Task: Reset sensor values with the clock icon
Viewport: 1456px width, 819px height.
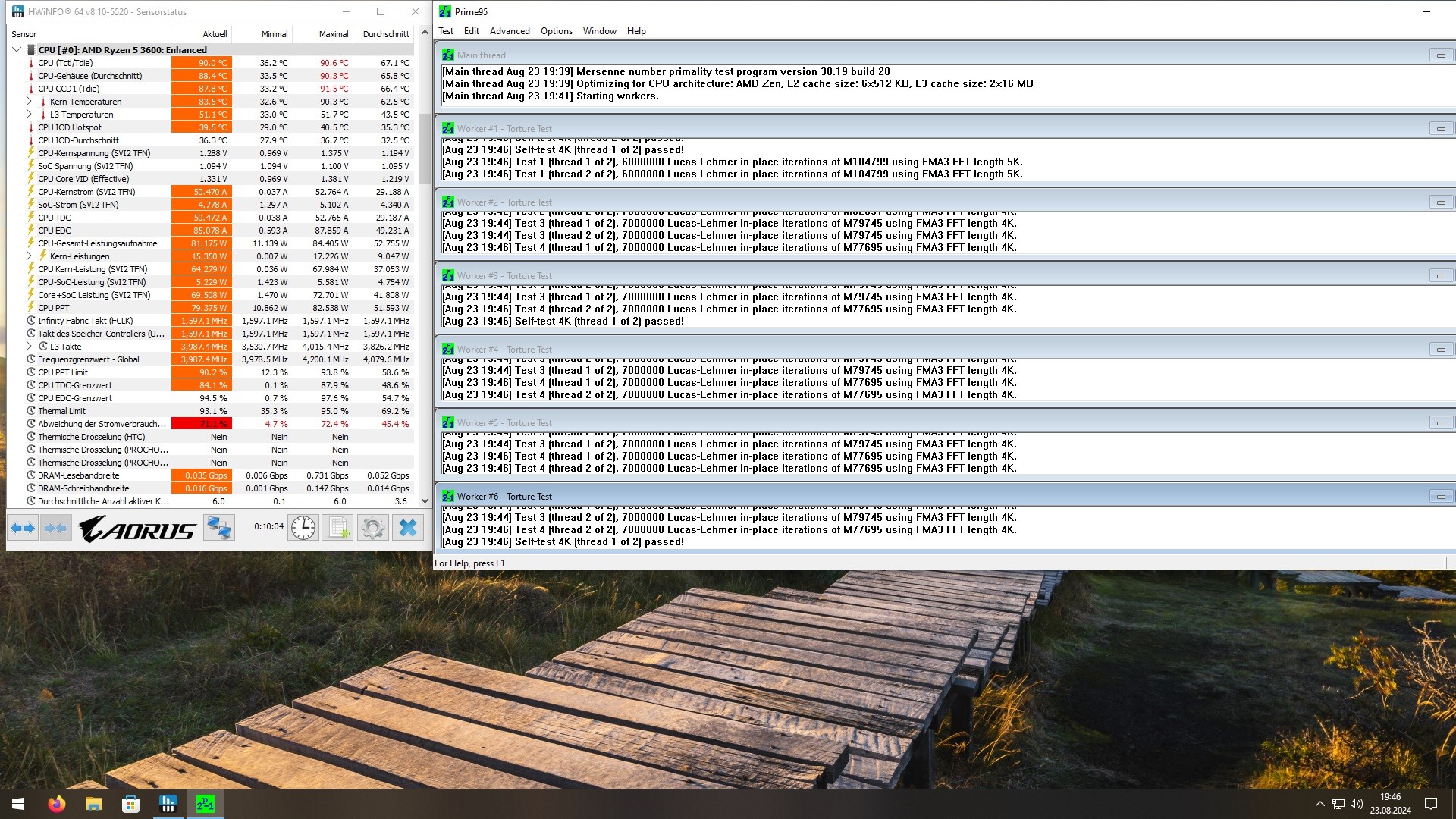Action: click(303, 528)
